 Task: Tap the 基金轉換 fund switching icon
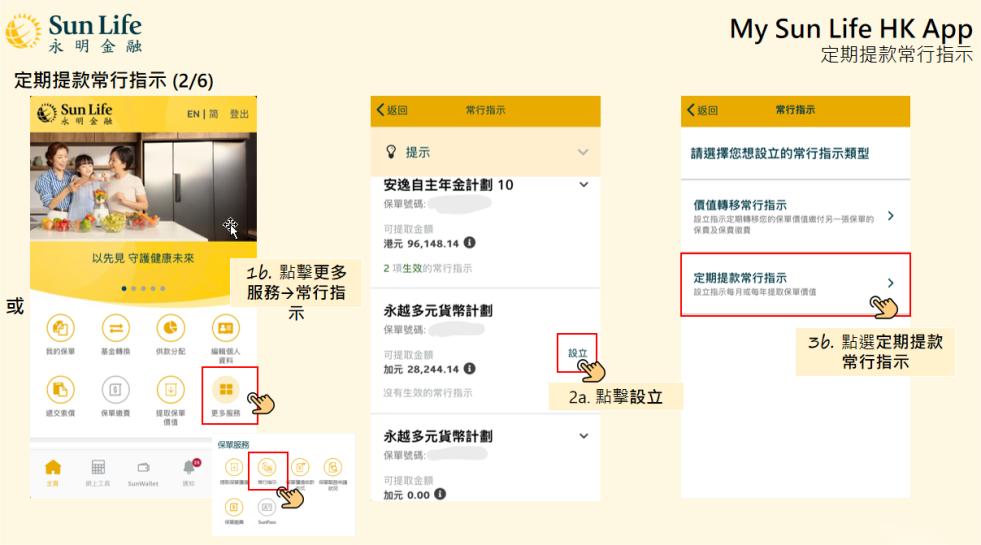click(116, 329)
